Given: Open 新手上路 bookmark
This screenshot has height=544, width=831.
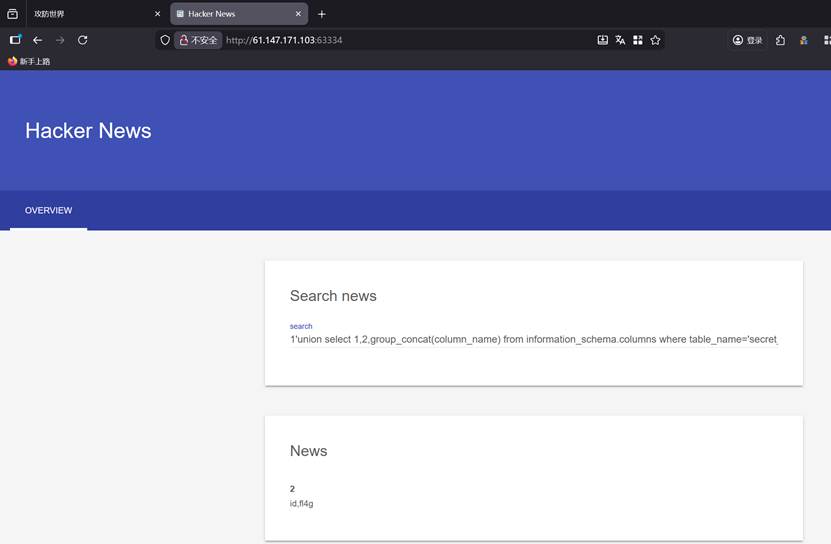Looking at the screenshot, I should pyautogui.click(x=29, y=62).
